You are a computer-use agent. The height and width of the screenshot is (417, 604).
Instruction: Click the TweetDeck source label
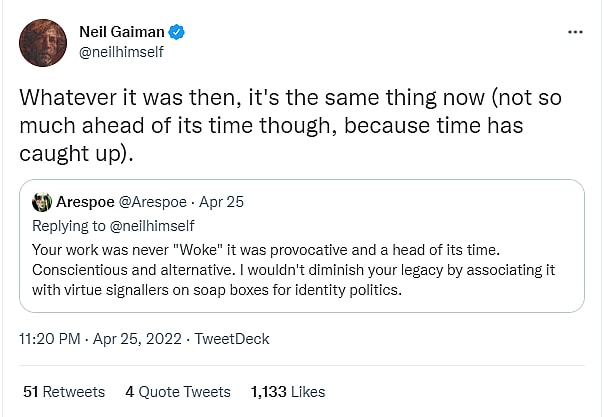point(232,339)
